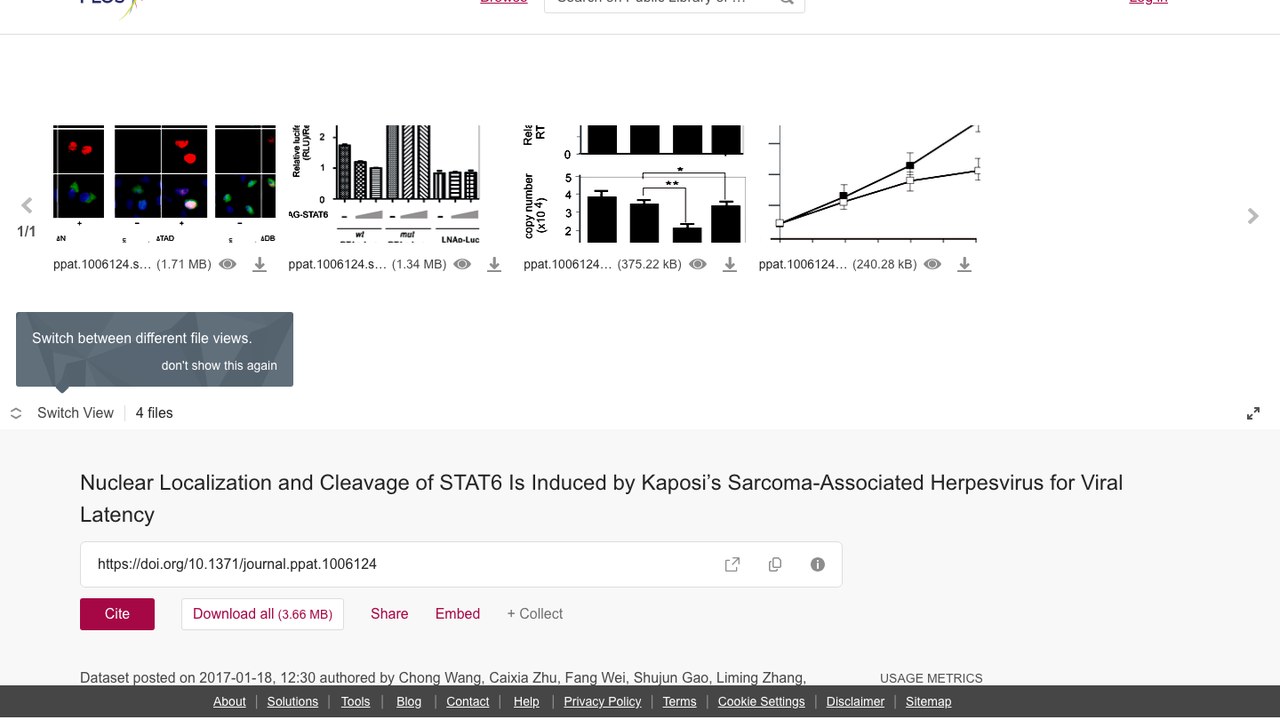This screenshot has width=1280, height=720.
Task: Open DOI link in new window icon
Action: pyautogui.click(x=732, y=564)
